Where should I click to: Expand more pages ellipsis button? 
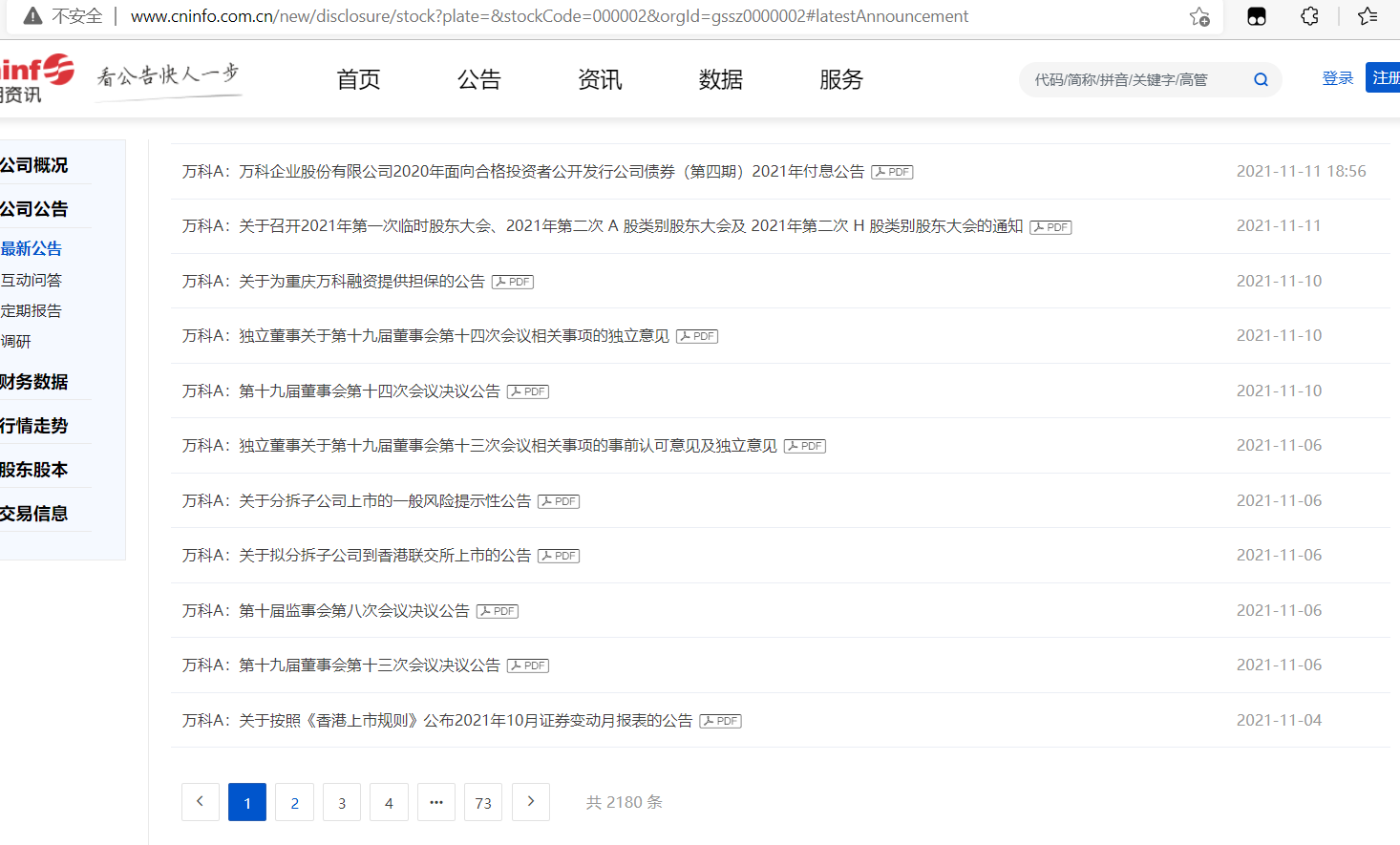click(436, 802)
